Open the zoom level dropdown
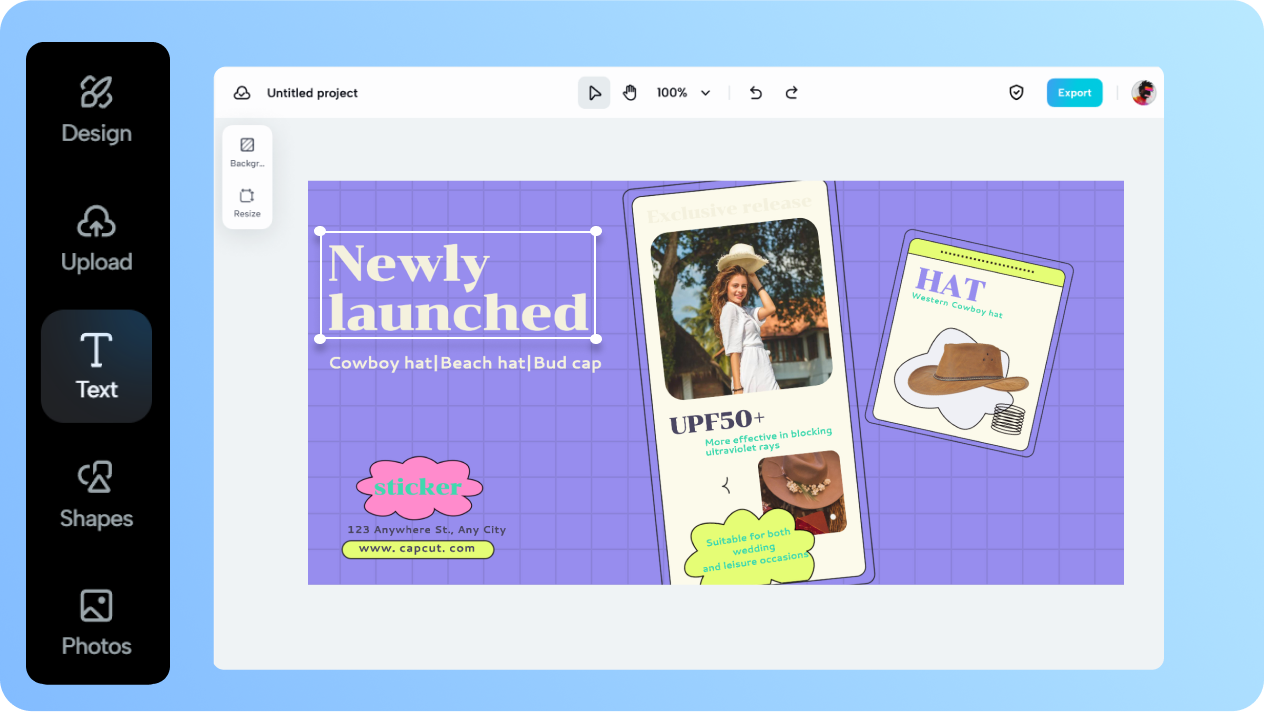 point(681,92)
